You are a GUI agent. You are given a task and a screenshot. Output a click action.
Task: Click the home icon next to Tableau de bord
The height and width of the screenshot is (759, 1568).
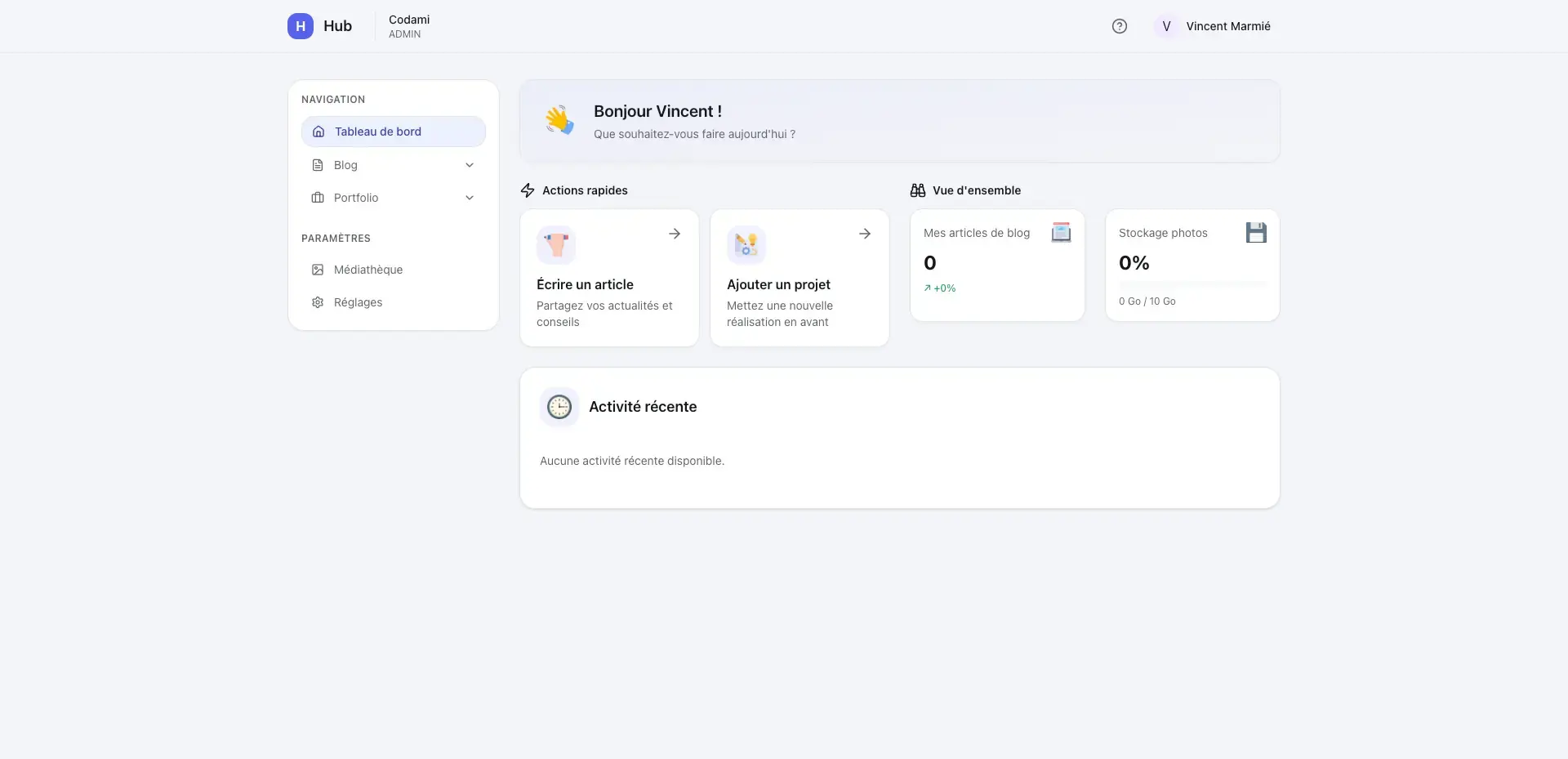click(318, 132)
